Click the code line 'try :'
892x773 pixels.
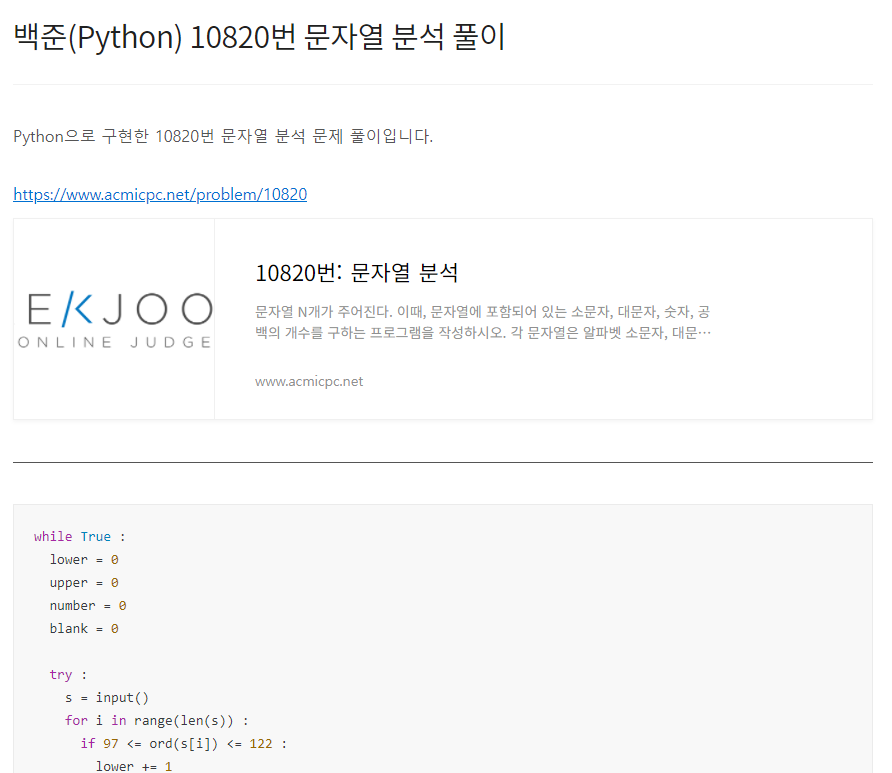coord(68,675)
